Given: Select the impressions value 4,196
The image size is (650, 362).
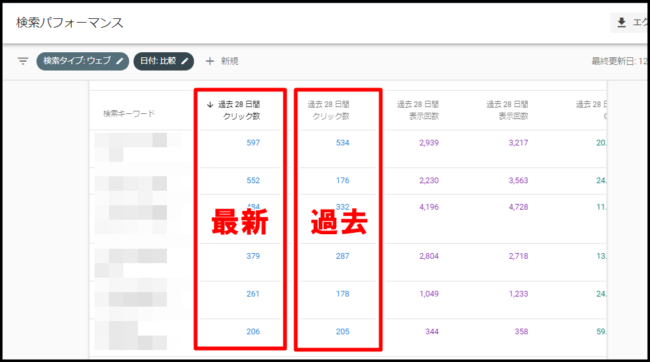Looking at the screenshot, I should pos(429,207).
